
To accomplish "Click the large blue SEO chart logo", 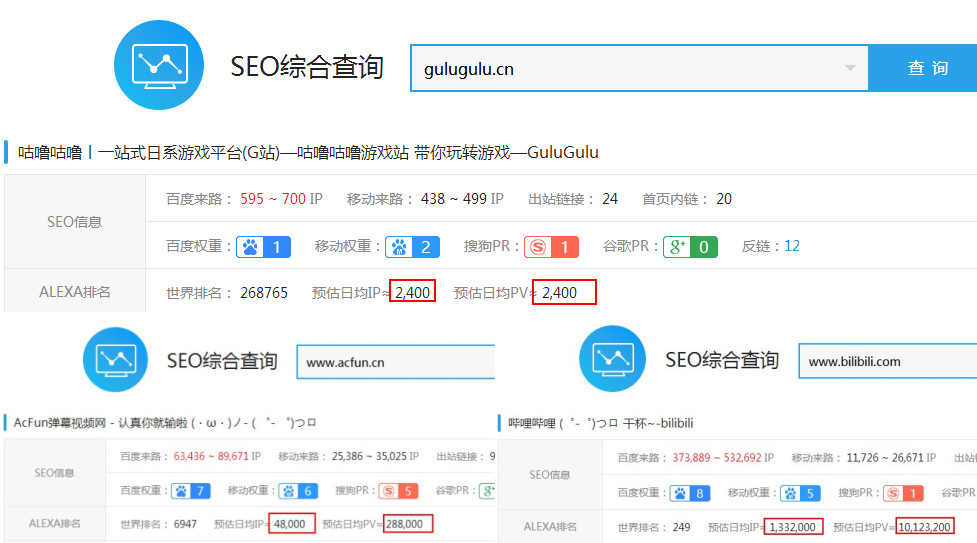I will pos(159,65).
